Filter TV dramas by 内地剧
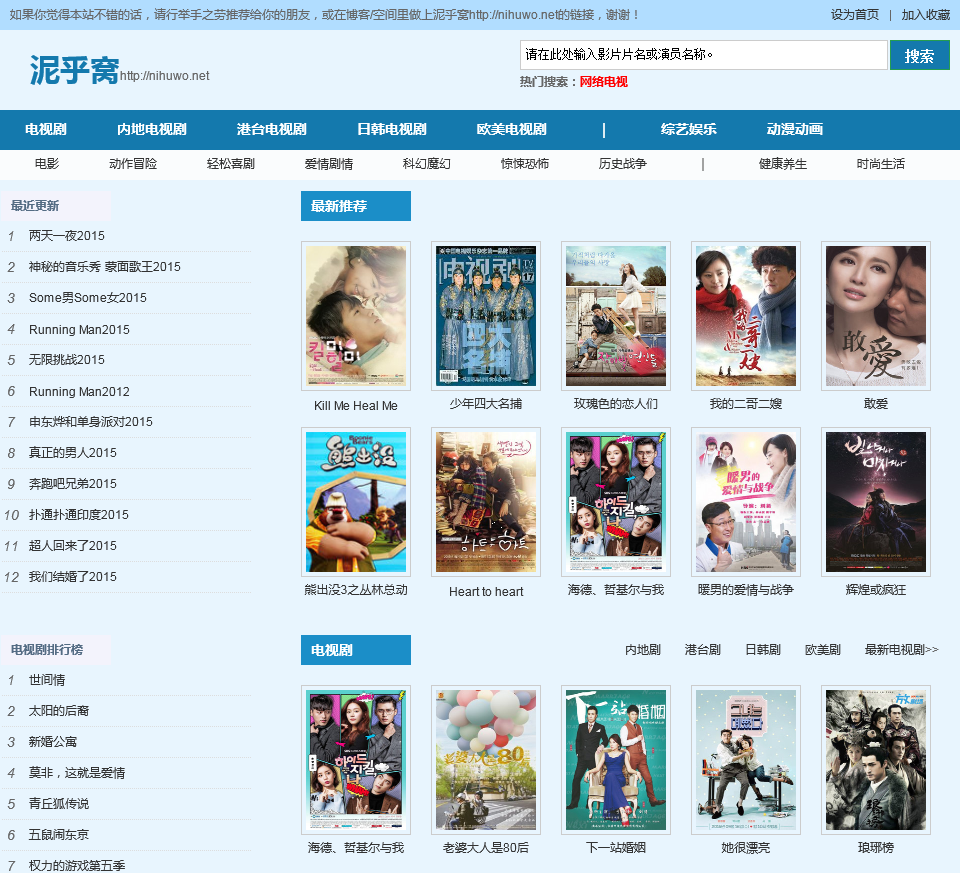This screenshot has height=873, width=960. click(x=643, y=650)
